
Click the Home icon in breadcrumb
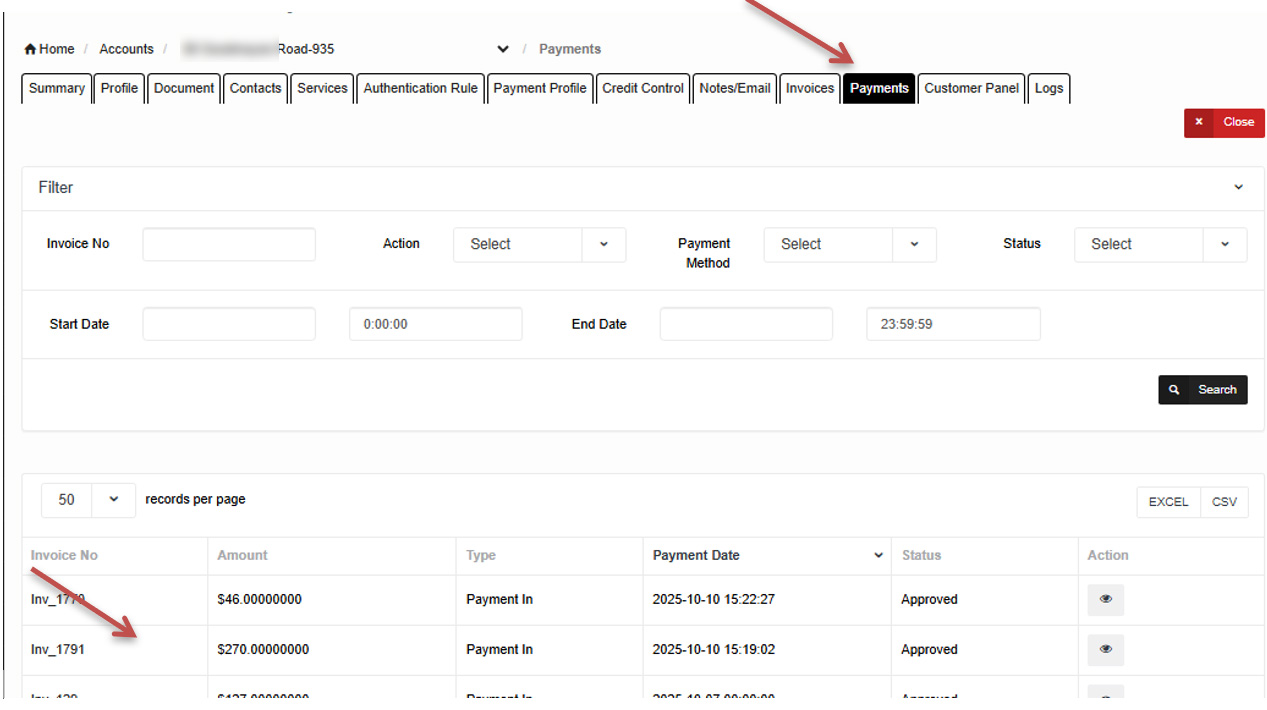[x=31, y=49]
